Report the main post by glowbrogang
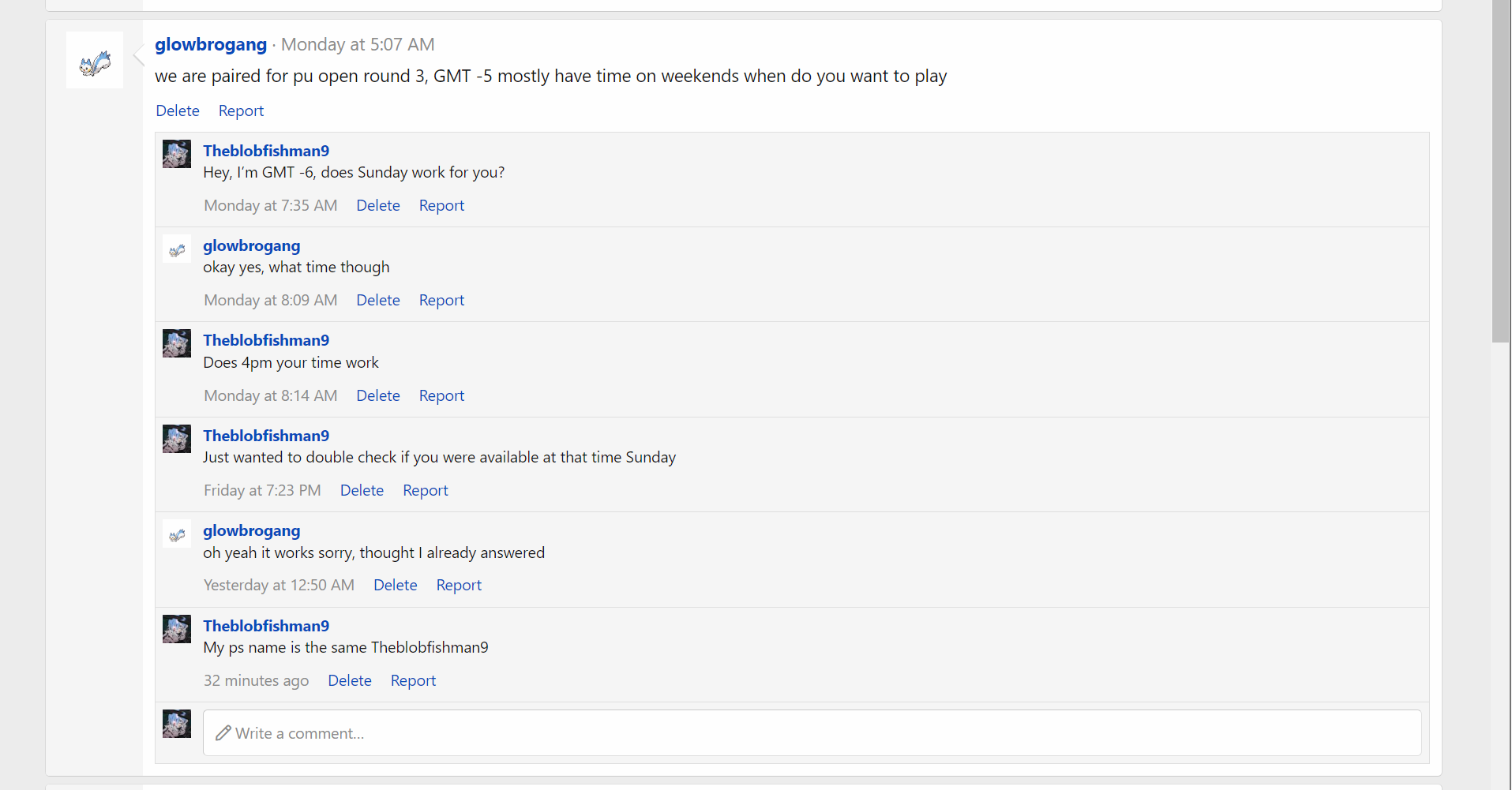 tap(241, 111)
